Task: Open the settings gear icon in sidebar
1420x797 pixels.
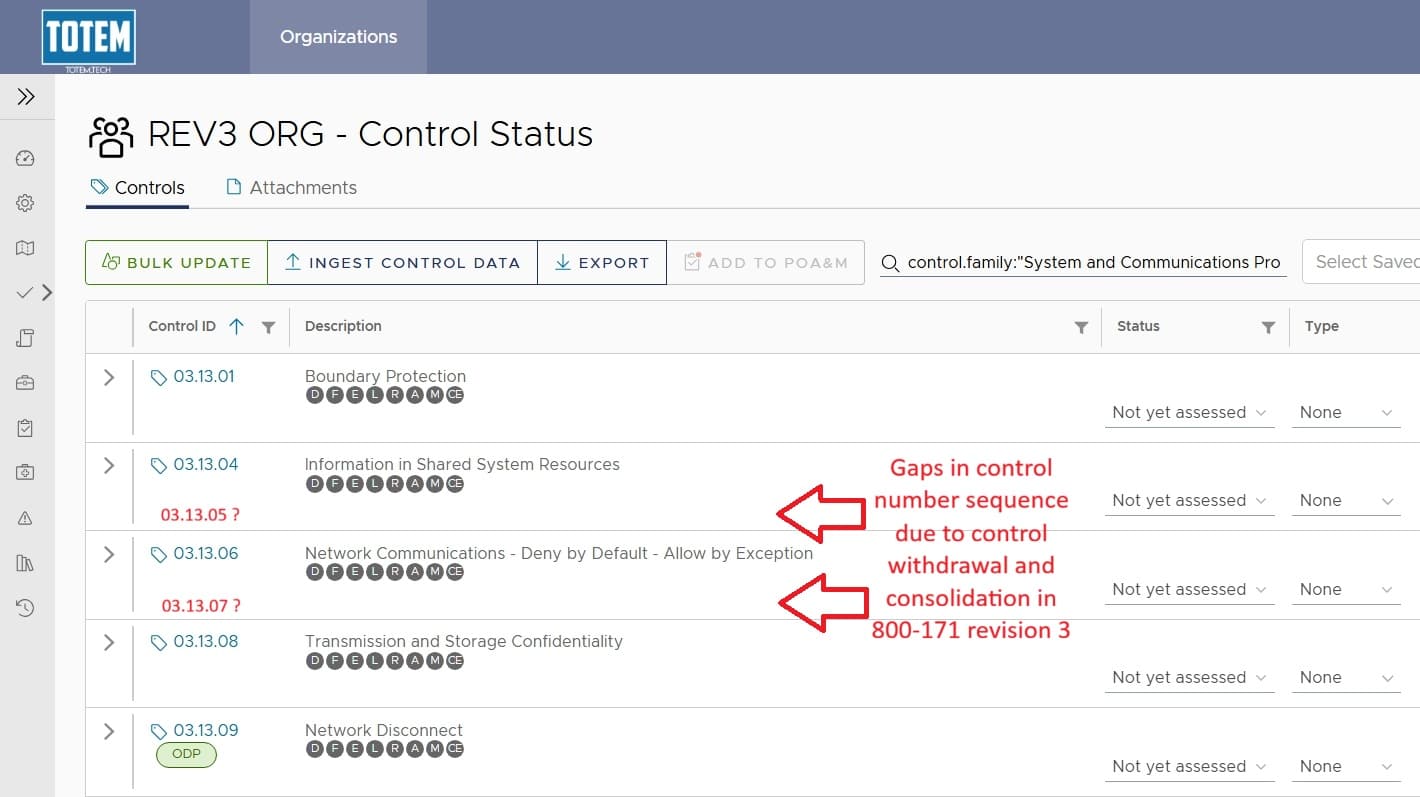Action: point(26,203)
